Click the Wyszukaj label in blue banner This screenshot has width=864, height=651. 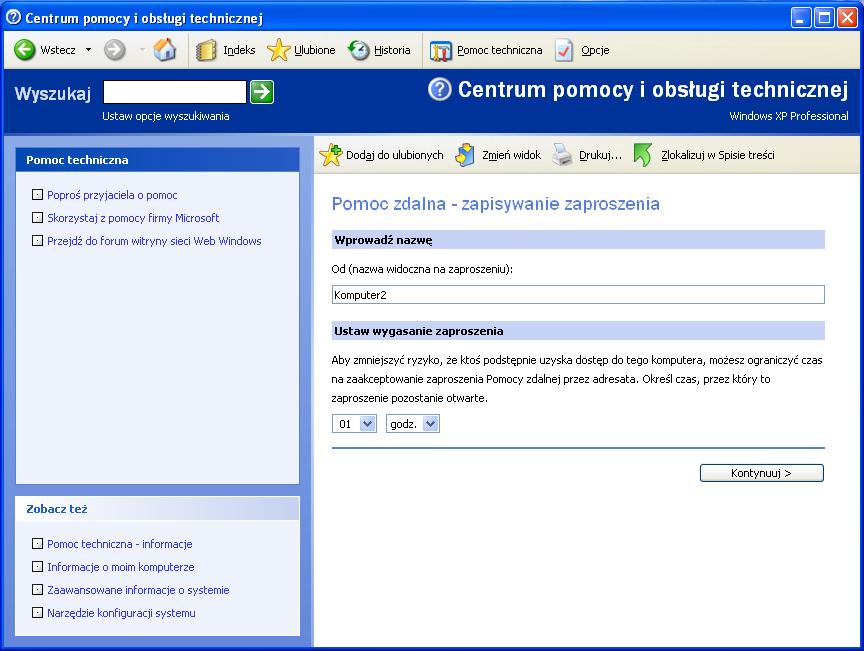(x=53, y=93)
